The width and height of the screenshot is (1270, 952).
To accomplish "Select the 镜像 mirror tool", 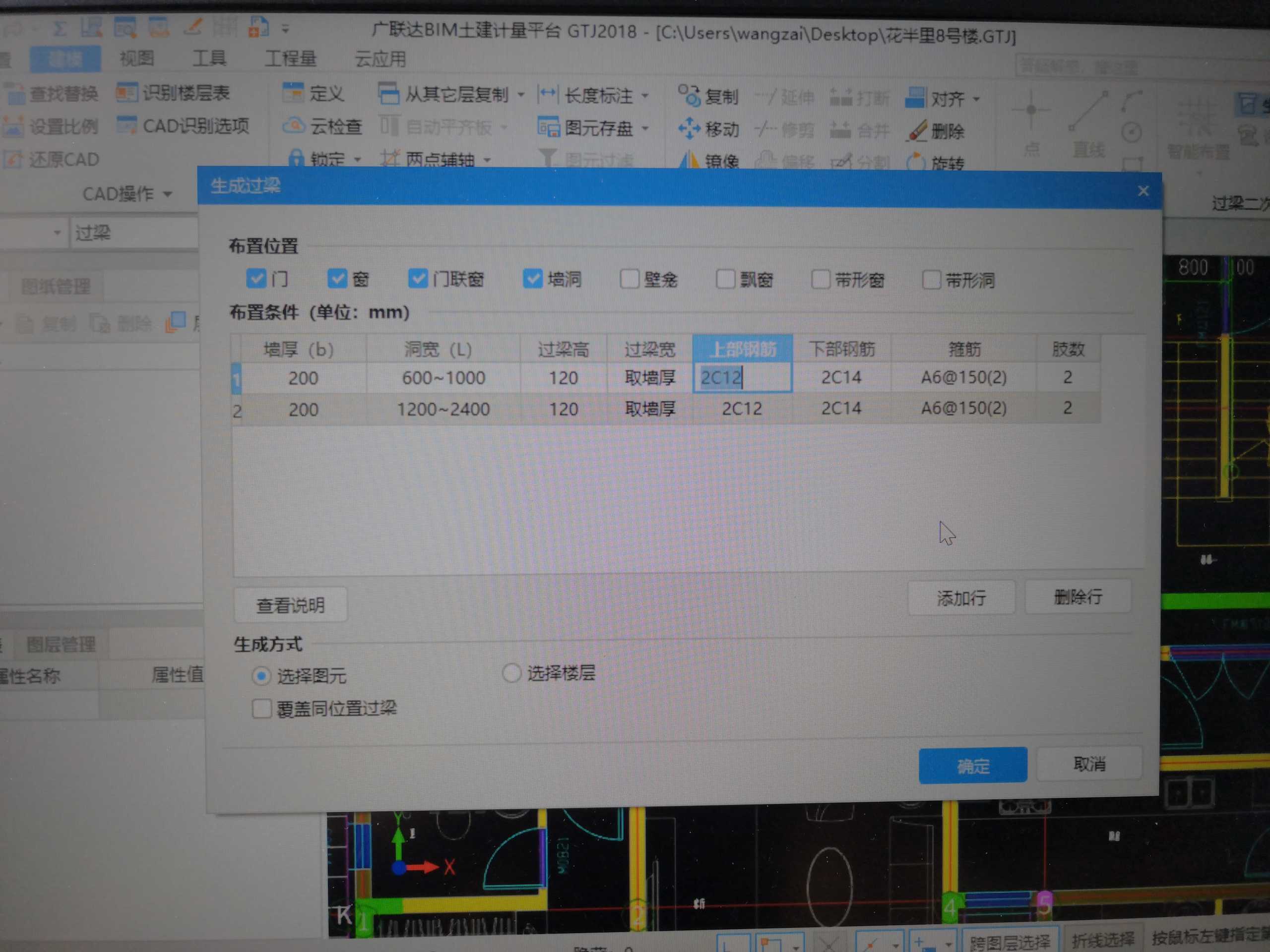I will pos(708,161).
